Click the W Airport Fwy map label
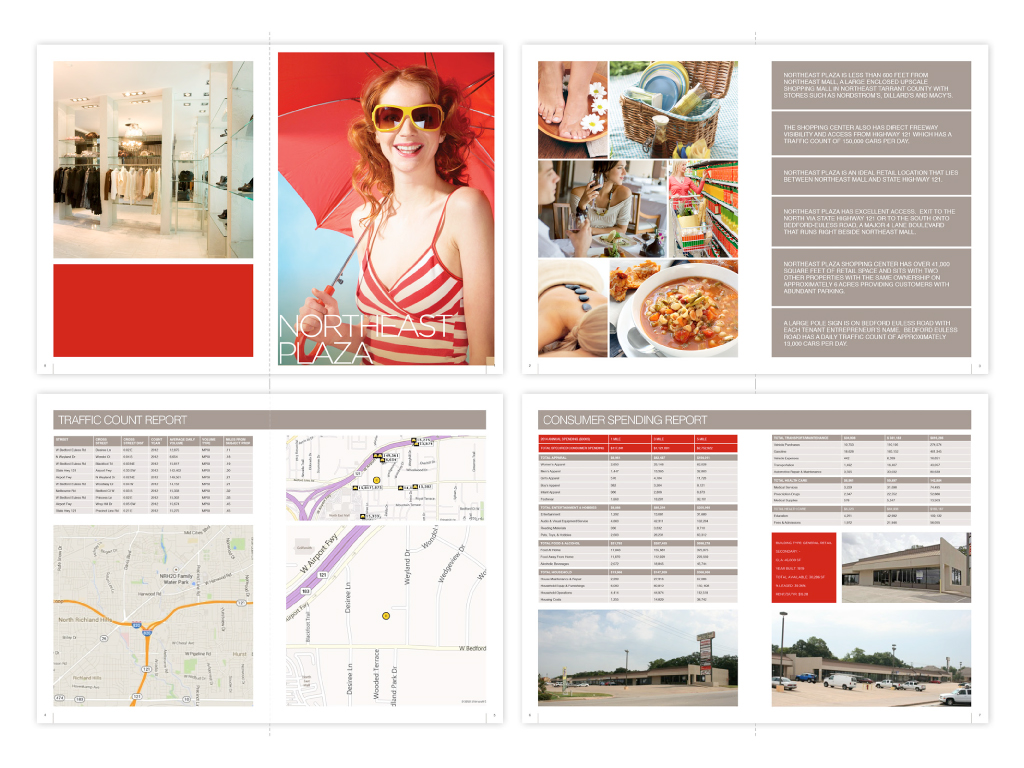Viewport: 1024px width, 768px height. coord(319,554)
